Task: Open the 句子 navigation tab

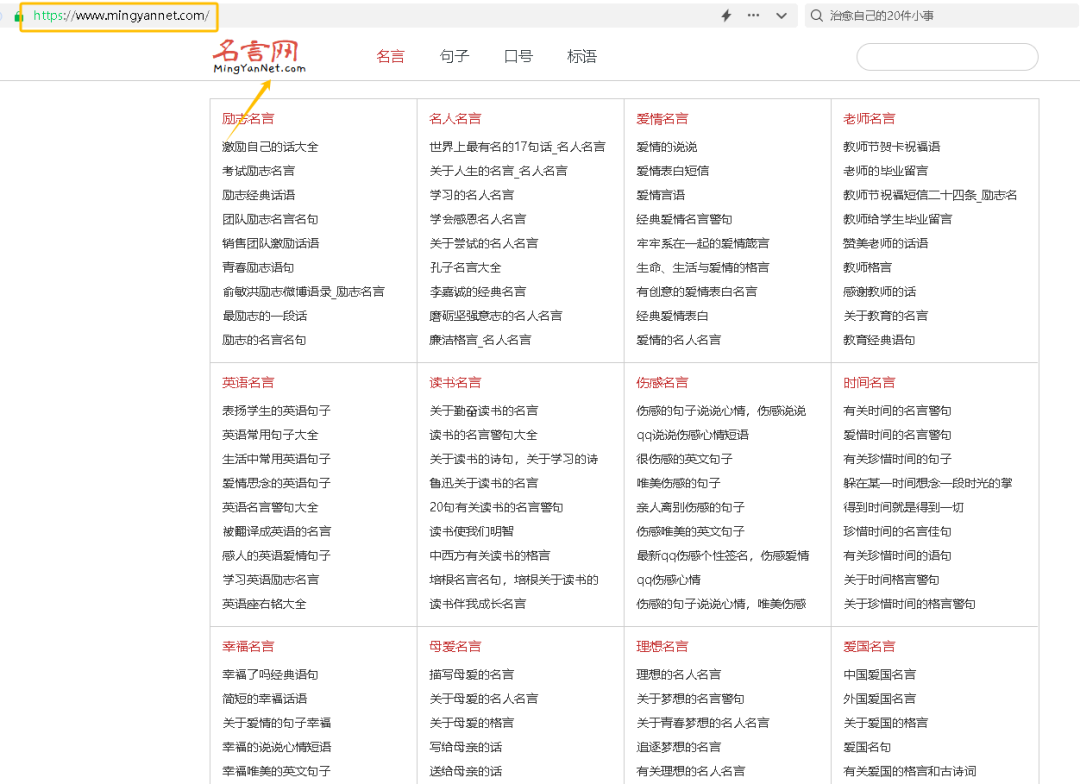Action: (x=455, y=56)
